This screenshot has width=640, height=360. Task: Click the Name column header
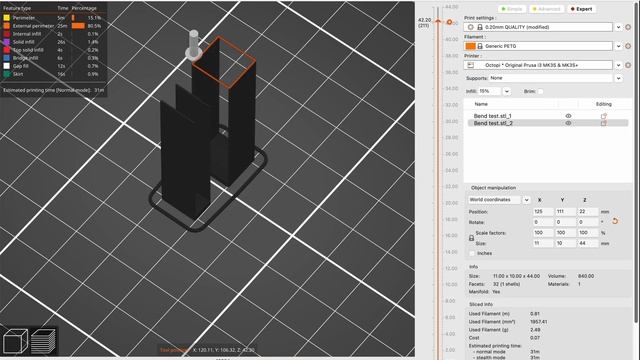click(x=481, y=104)
